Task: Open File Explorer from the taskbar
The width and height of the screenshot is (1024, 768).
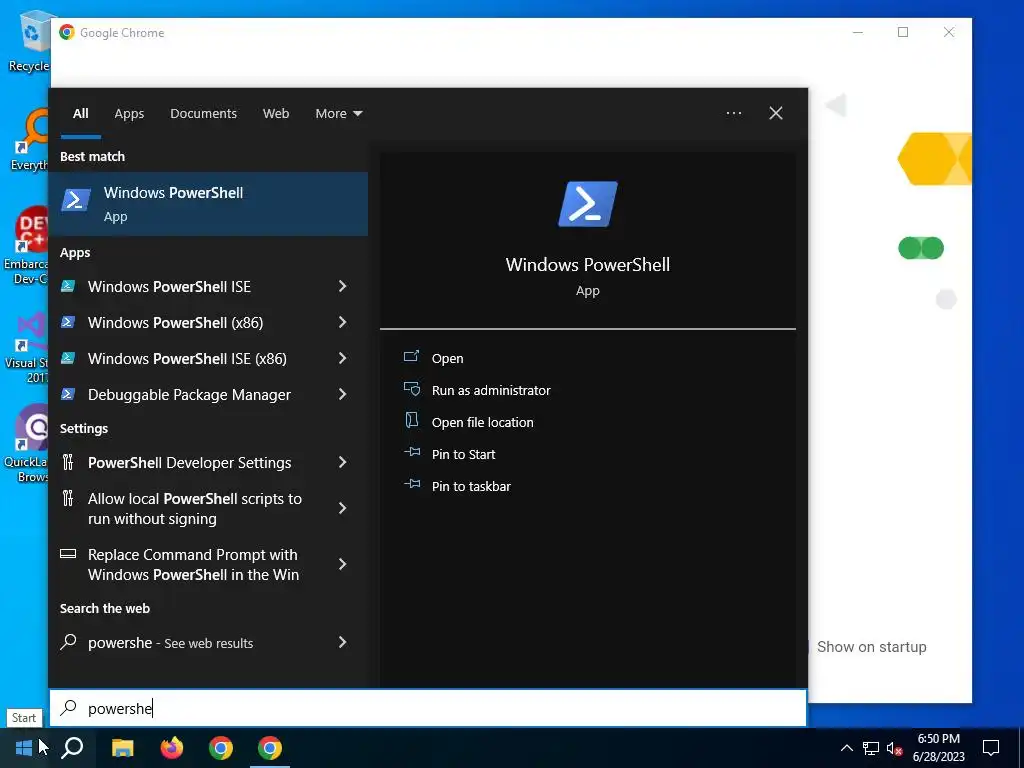Action: coord(122,748)
